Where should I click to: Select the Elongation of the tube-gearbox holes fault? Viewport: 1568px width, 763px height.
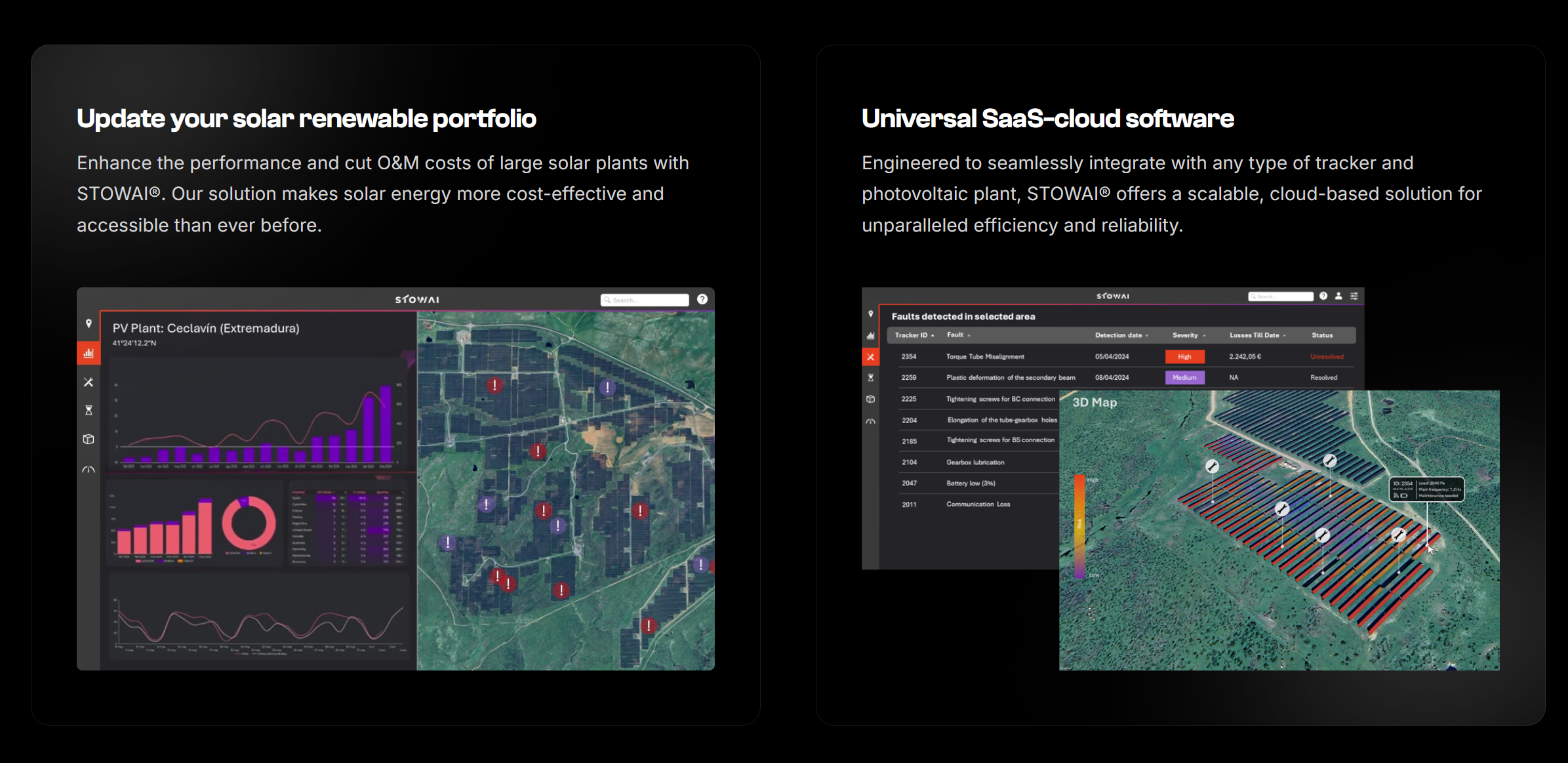coord(1002,420)
